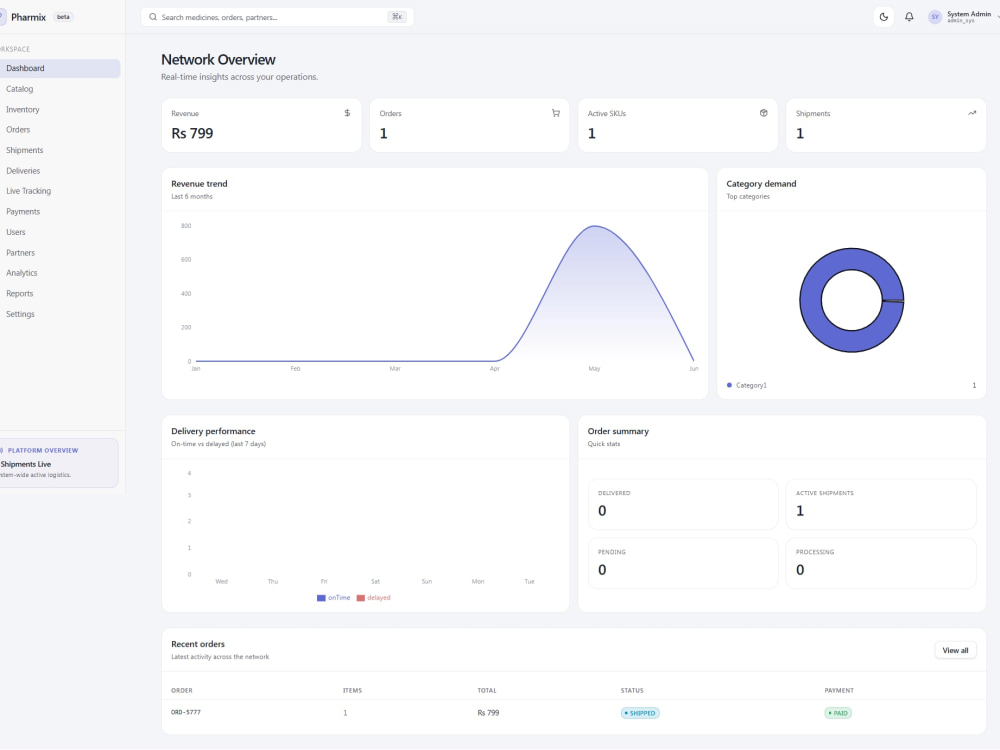The width and height of the screenshot is (1000, 750).
Task: Click the ⌘K shortcut badge
Action: tap(397, 17)
